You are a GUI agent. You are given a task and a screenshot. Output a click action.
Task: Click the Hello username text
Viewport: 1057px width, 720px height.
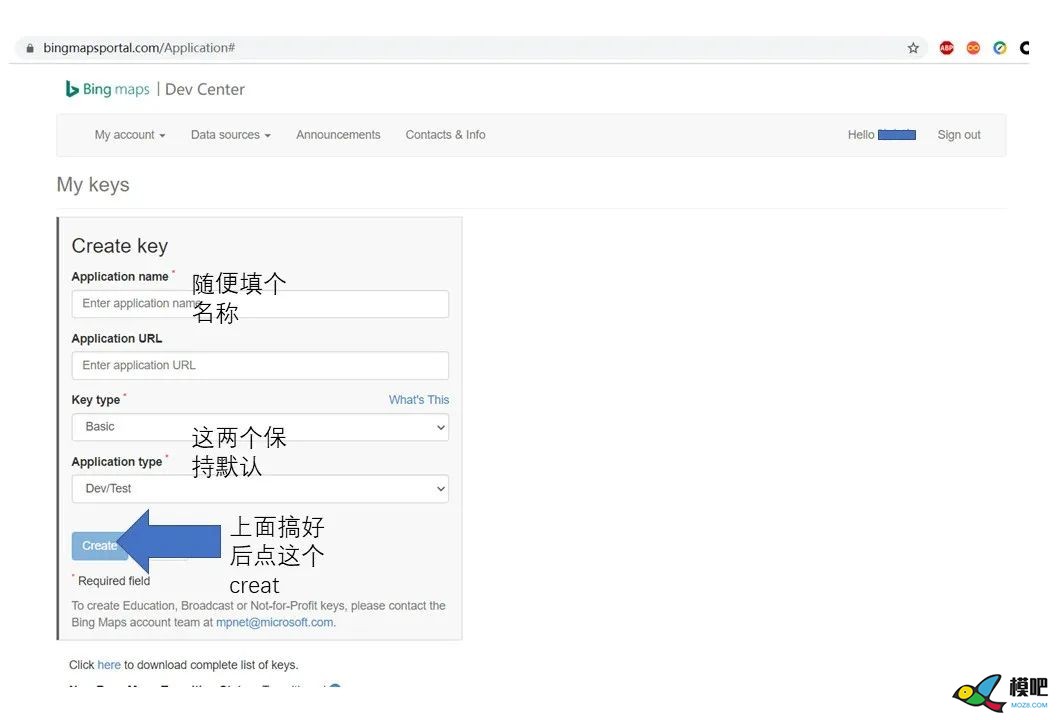pyautogui.click(x=882, y=135)
